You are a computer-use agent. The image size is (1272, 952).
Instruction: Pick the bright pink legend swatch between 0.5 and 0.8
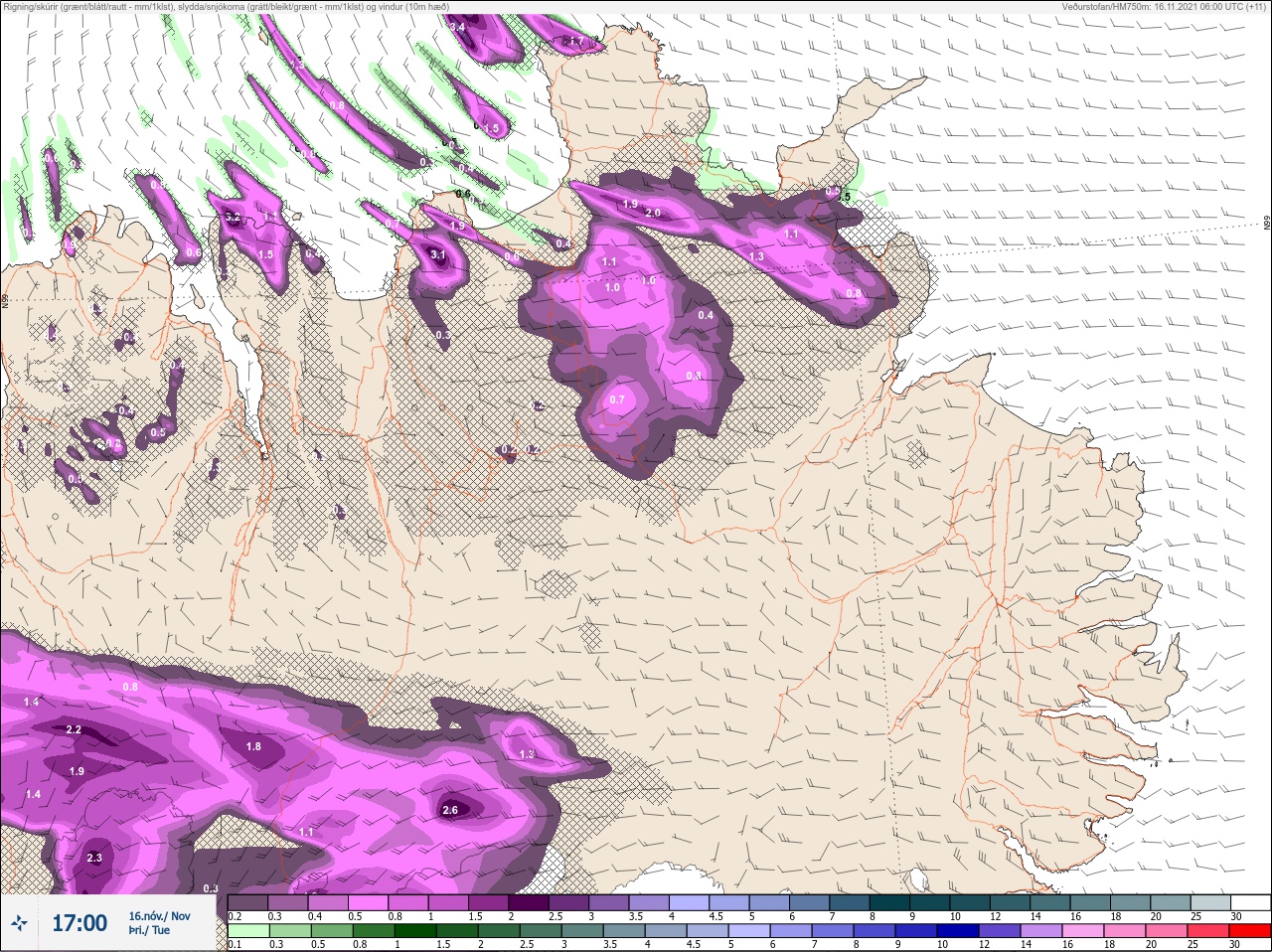[369, 903]
